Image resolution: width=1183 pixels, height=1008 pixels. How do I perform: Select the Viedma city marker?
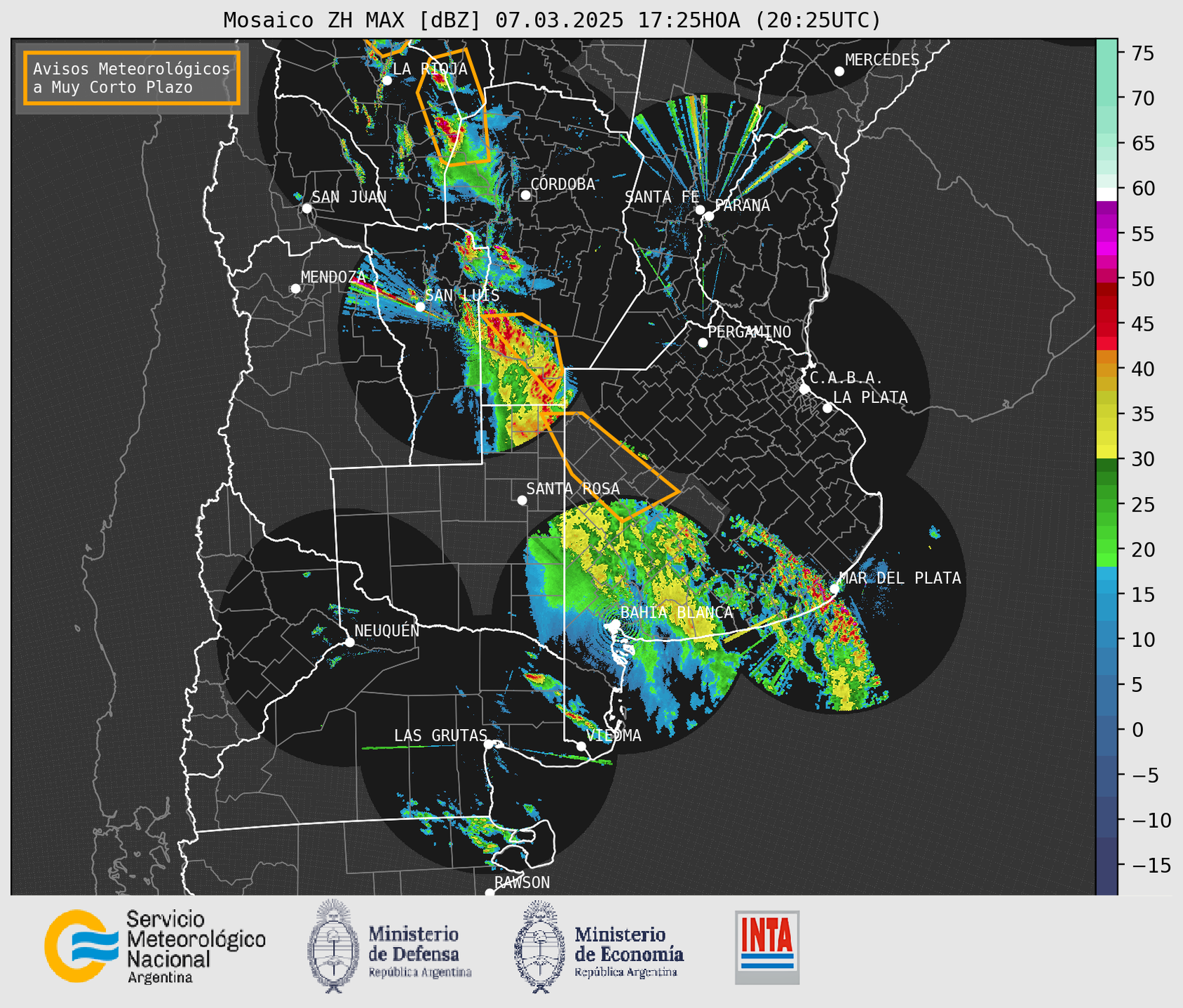click(x=581, y=747)
